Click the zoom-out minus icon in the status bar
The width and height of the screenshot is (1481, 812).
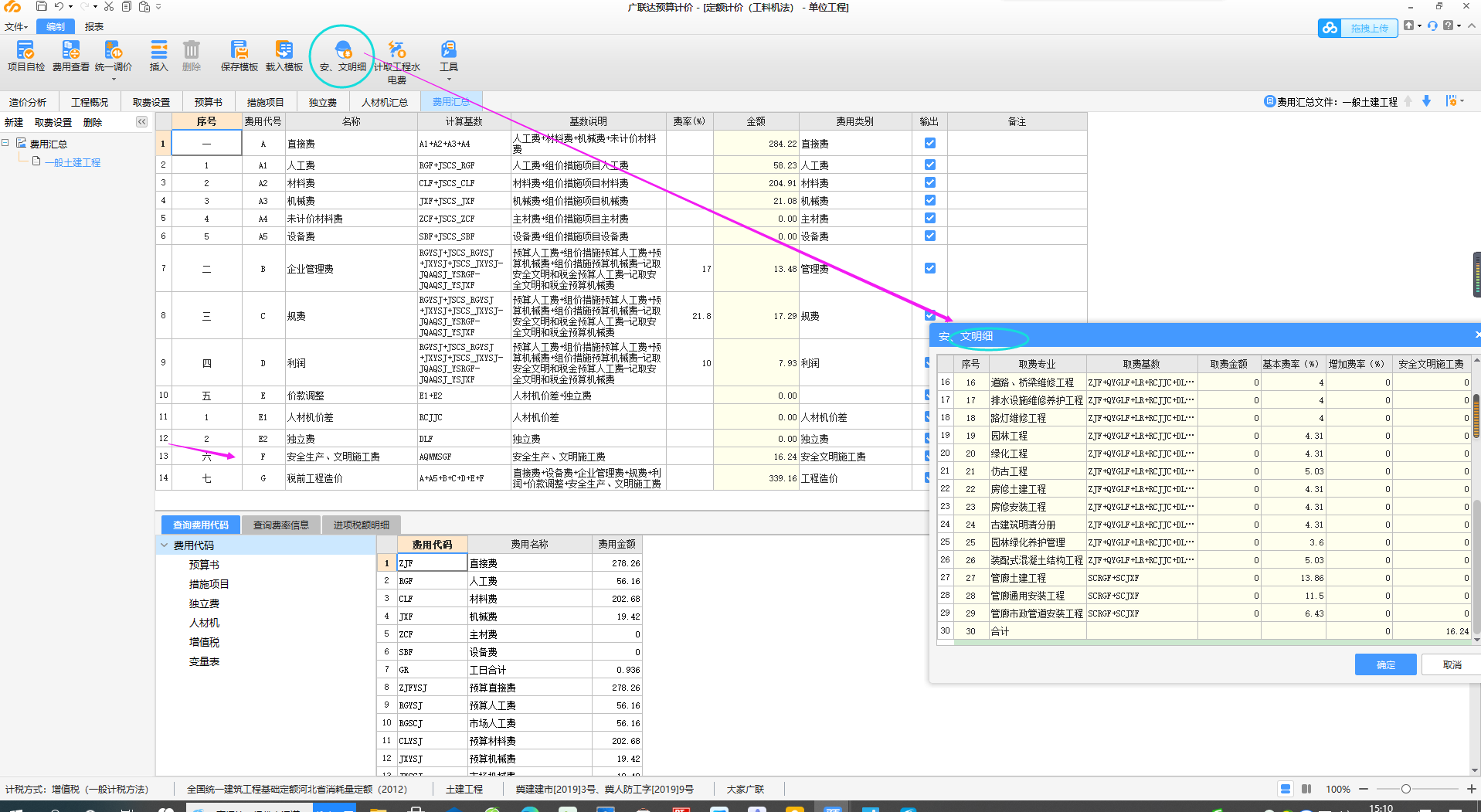1364,789
